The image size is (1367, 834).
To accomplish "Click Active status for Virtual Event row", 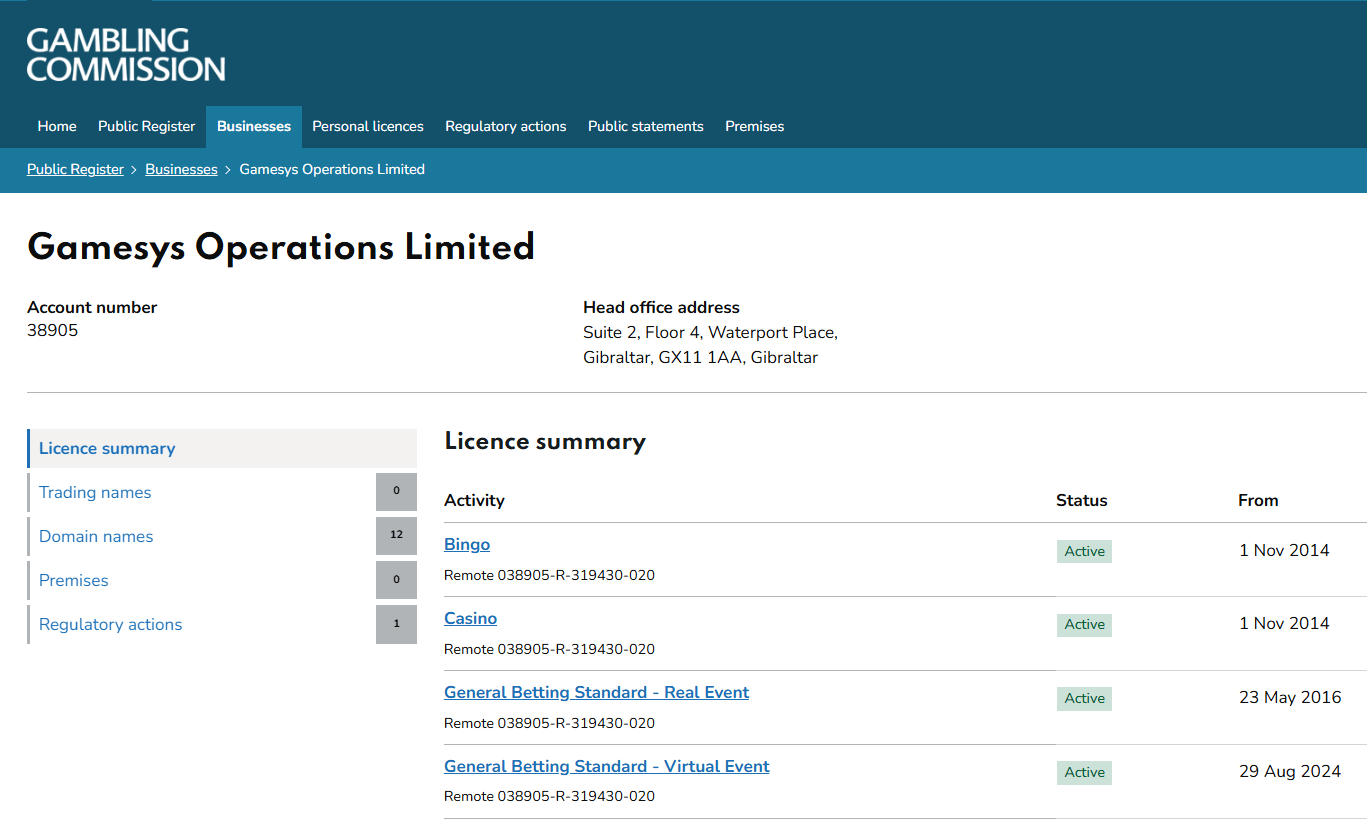I will [1084, 772].
